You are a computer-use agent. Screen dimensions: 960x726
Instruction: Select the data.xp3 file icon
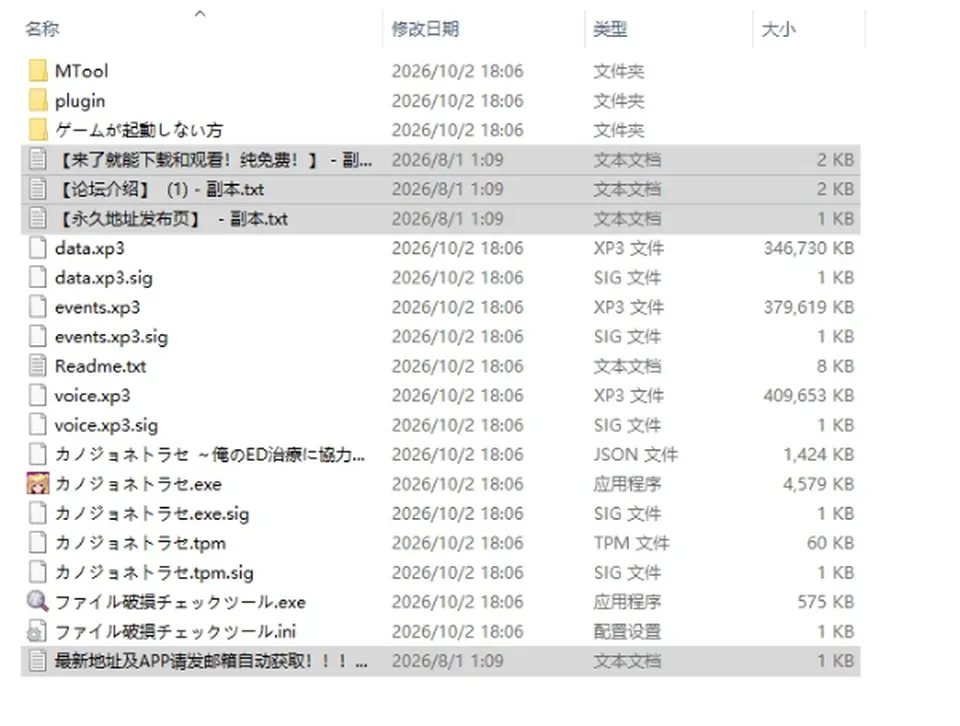point(38,248)
